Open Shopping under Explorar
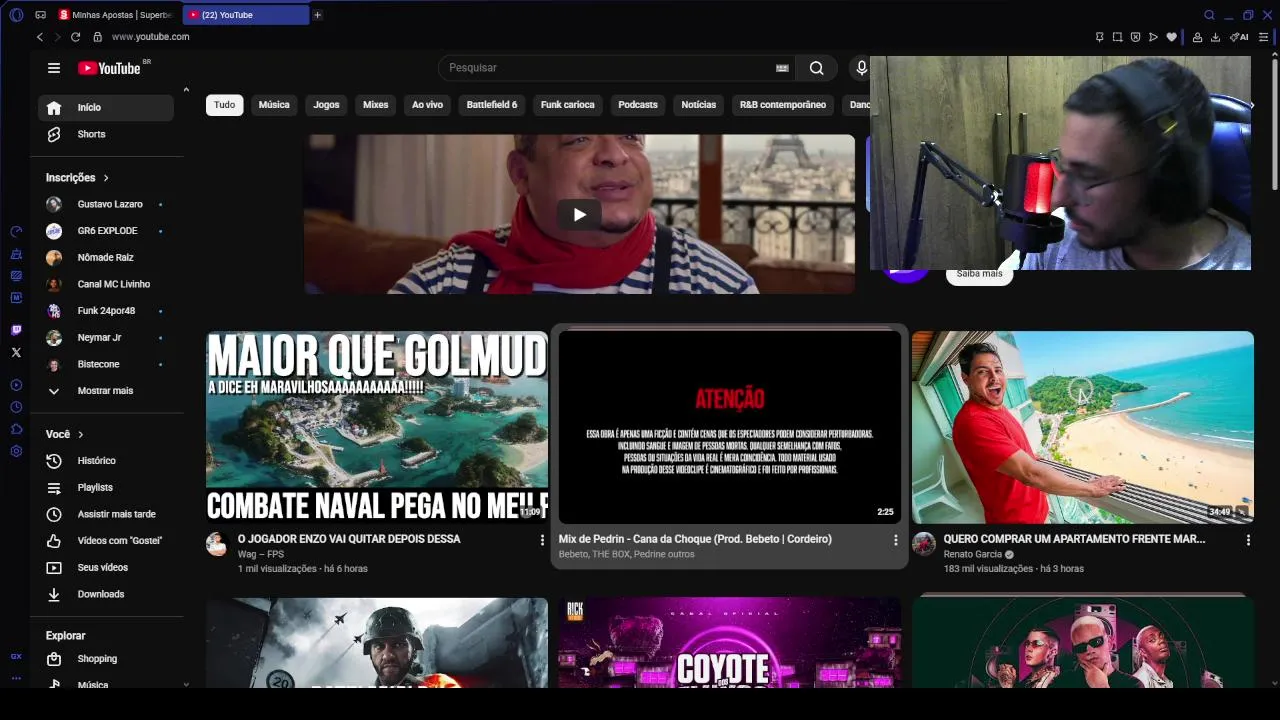 pyautogui.click(x=106, y=659)
